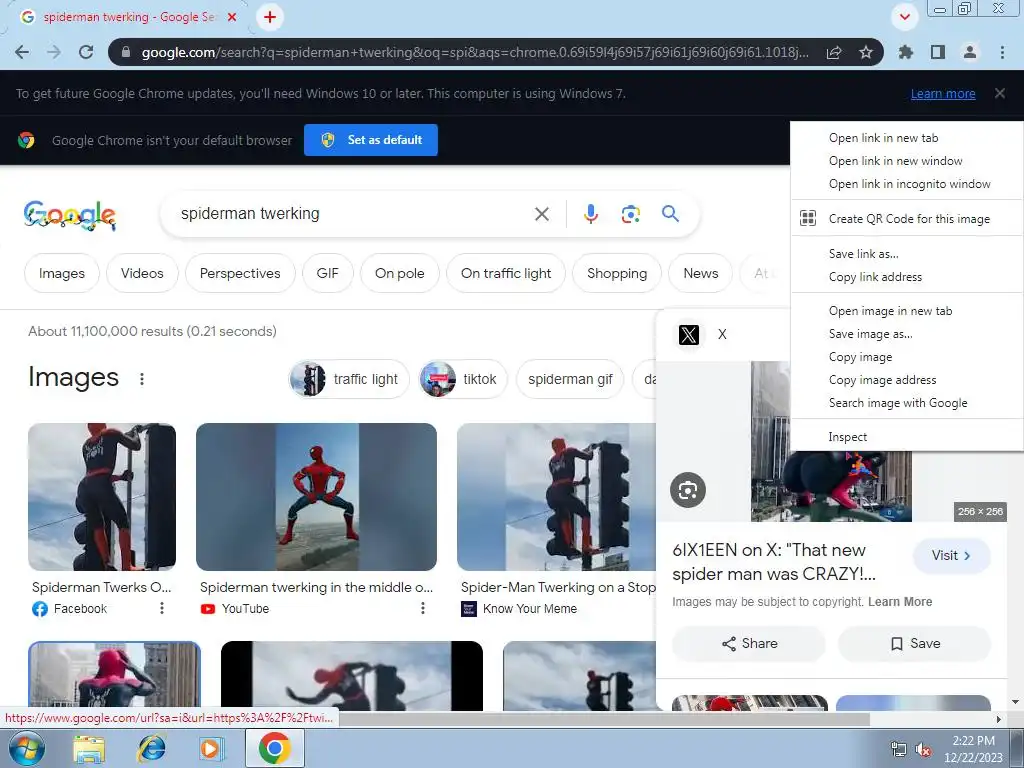Screen dimensions: 1024x768
Task: Select the On traffic light chip
Action: tap(506, 274)
